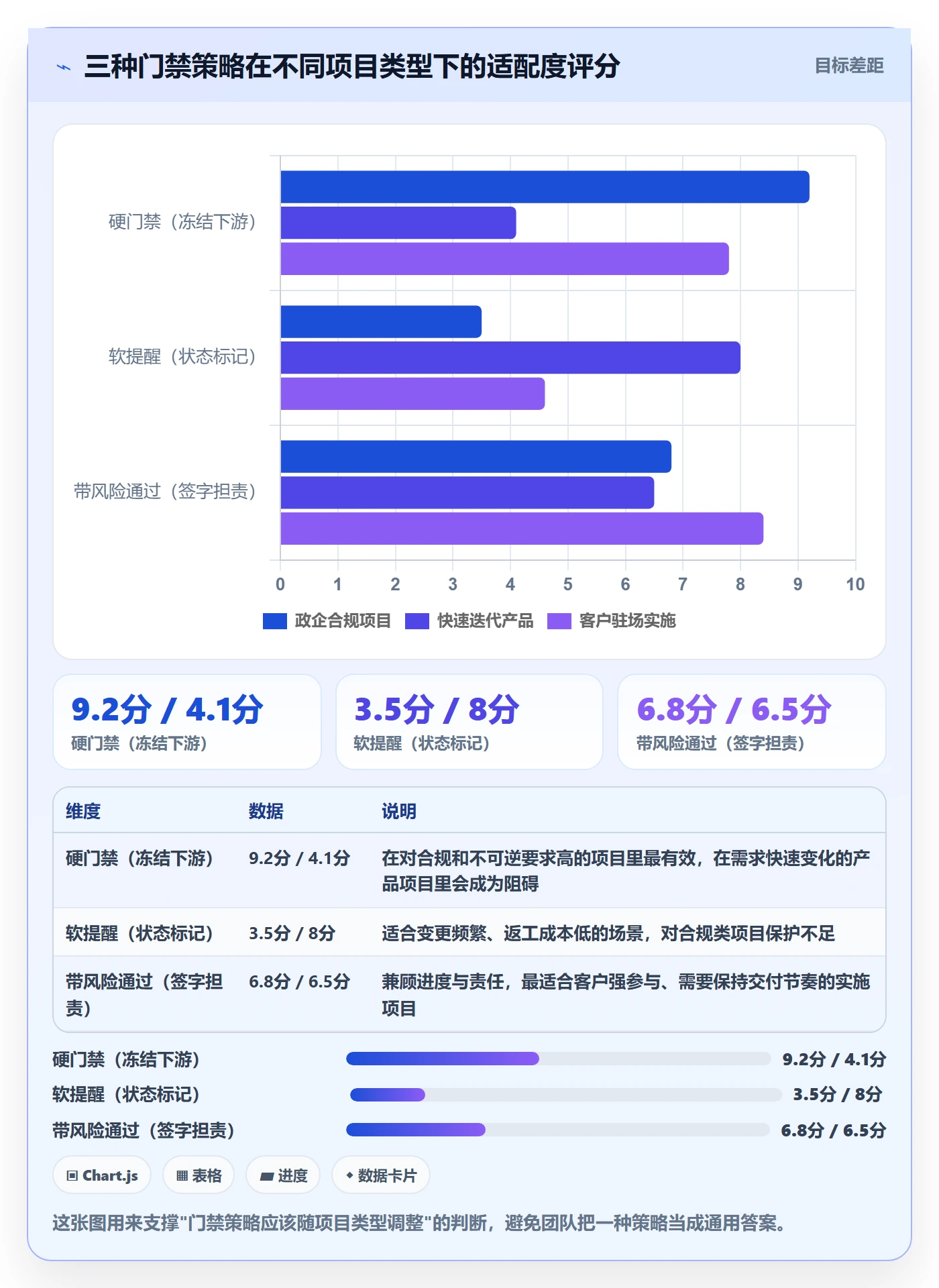The width and height of the screenshot is (939, 1288).
Task: Select the Chart.js tag chip
Action: (102, 1175)
